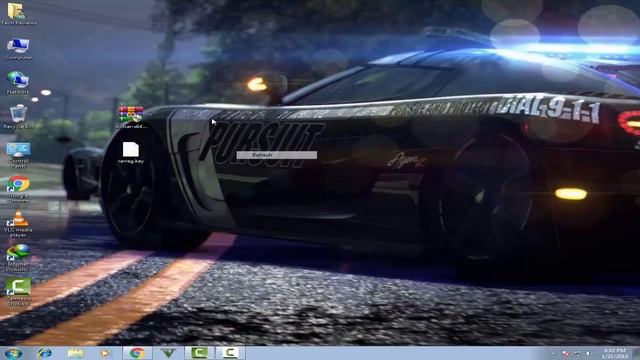The width and height of the screenshot is (640, 360).
Task: Switch to the green Camtasia taskbar button
Action: click(199, 353)
